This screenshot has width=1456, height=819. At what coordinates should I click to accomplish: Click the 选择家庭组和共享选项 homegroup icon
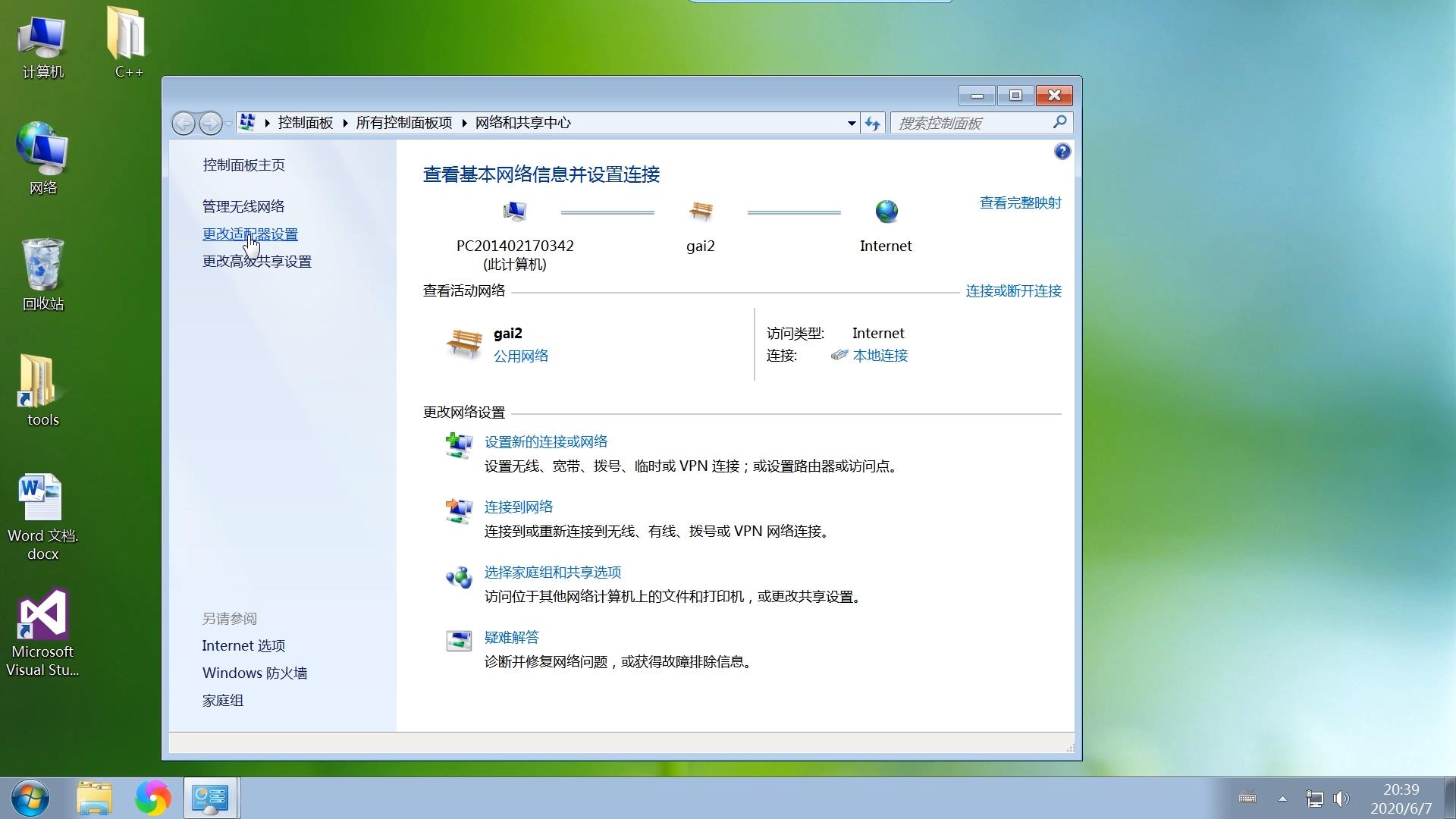[x=458, y=576]
